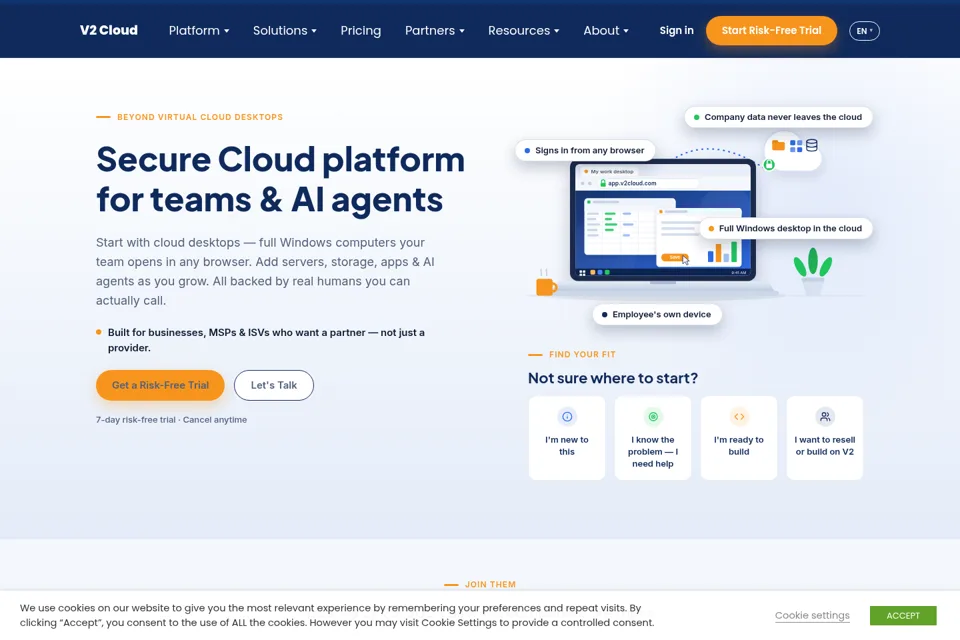Click the orange coffee mug illustration

546,286
